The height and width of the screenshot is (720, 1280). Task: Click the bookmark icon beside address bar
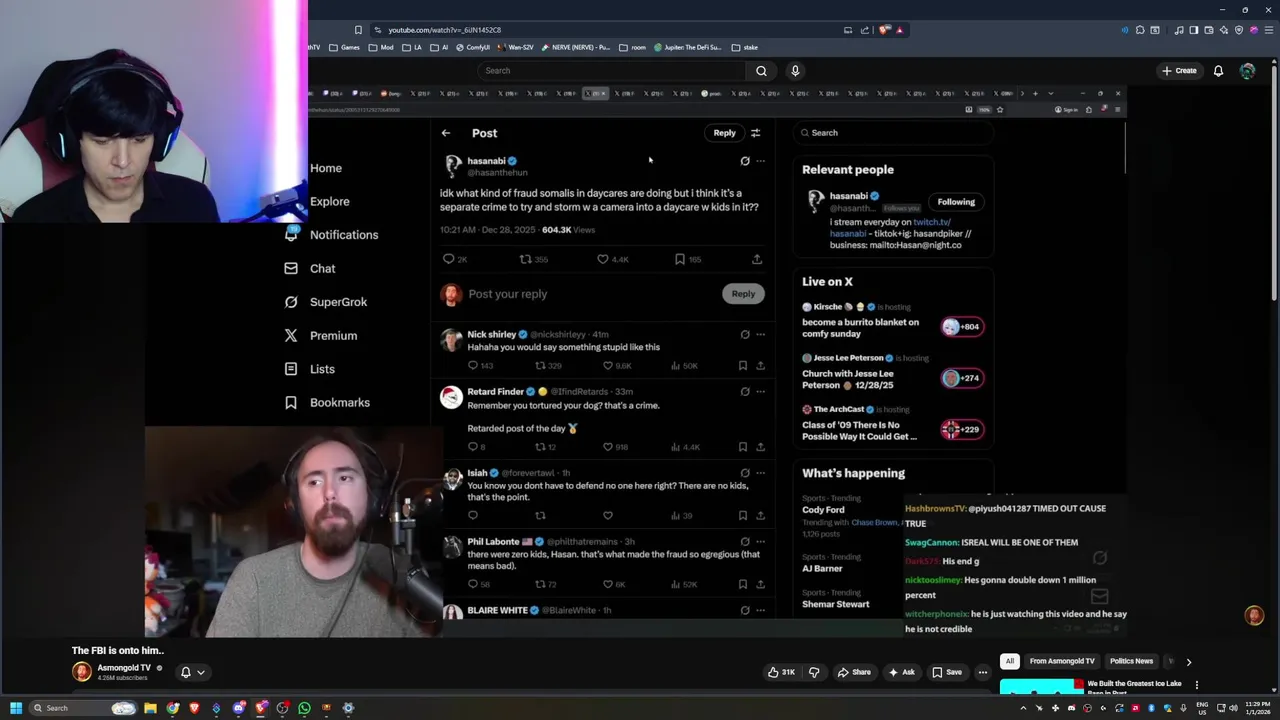(x=358, y=30)
